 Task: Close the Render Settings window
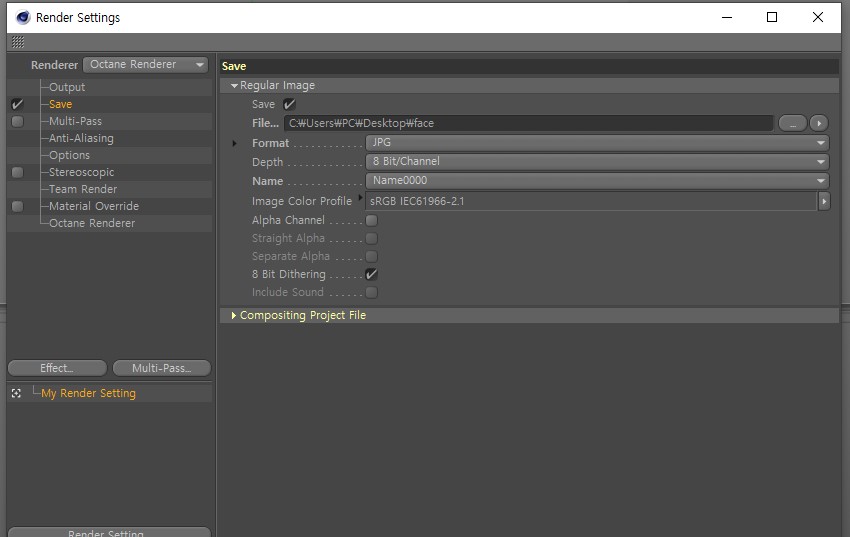tap(818, 17)
